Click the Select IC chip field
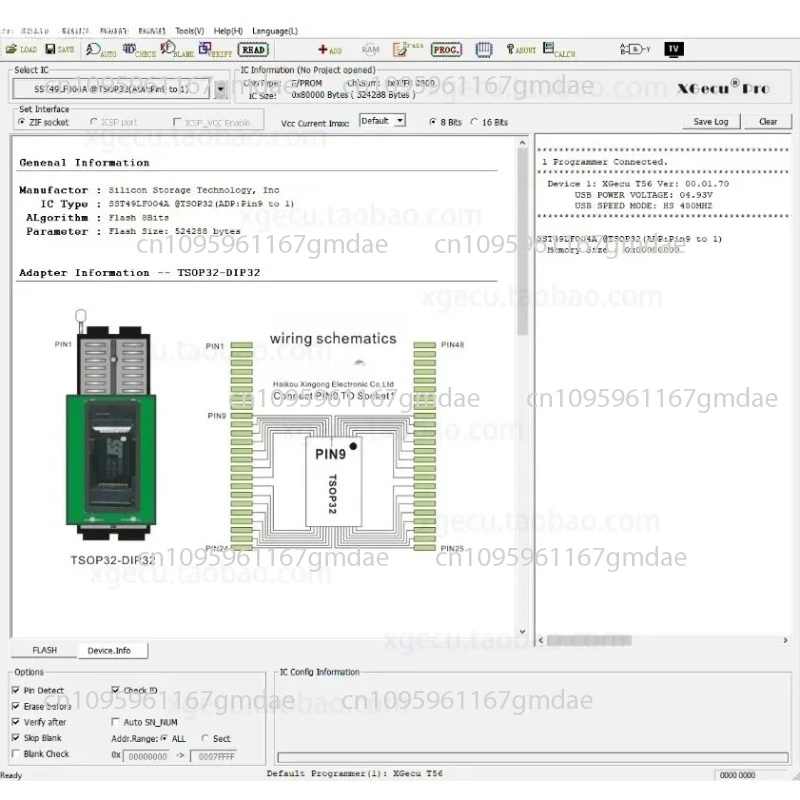 click(111, 89)
